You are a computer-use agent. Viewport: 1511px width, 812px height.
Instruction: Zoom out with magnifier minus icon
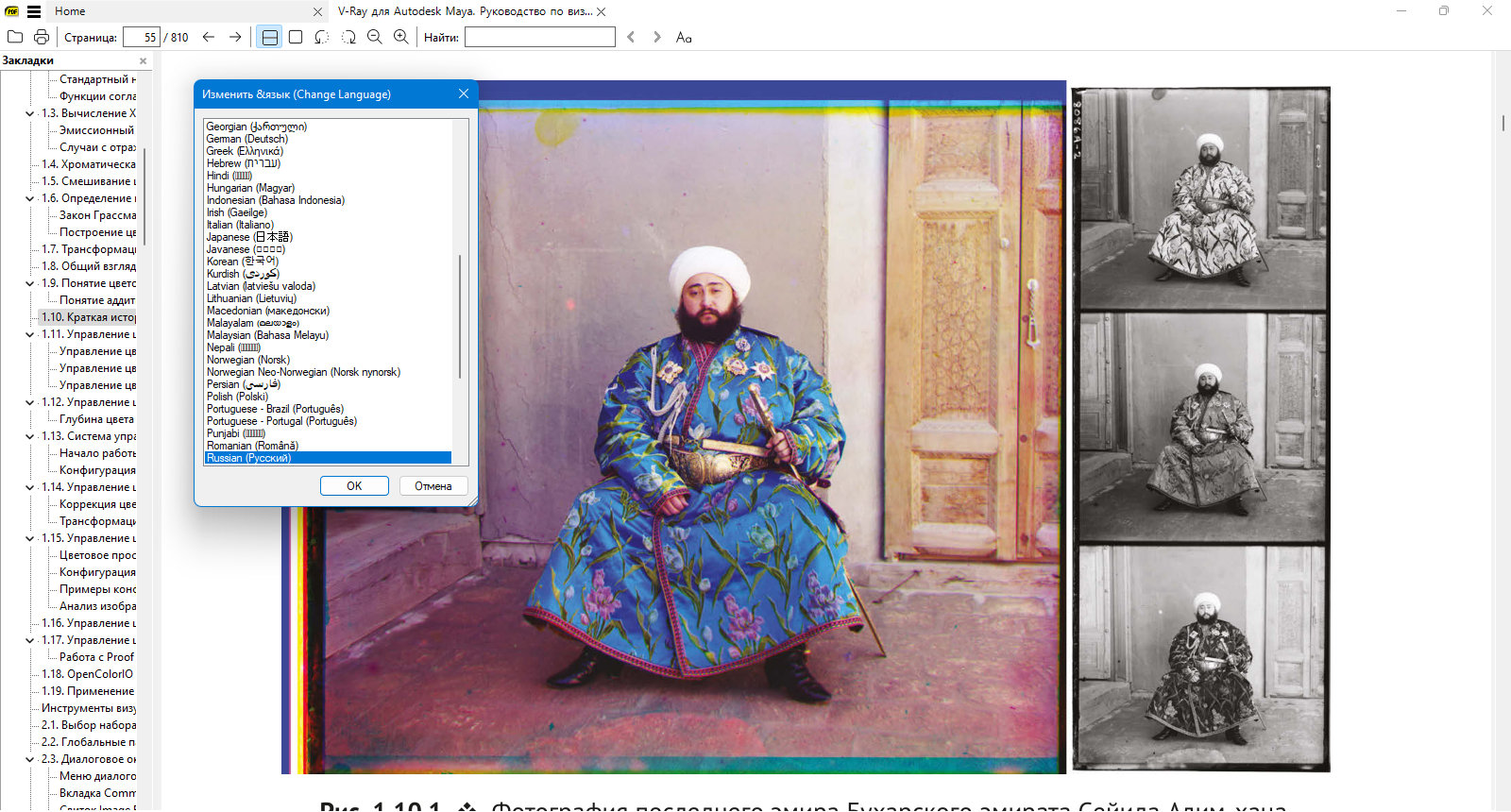pos(375,37)
